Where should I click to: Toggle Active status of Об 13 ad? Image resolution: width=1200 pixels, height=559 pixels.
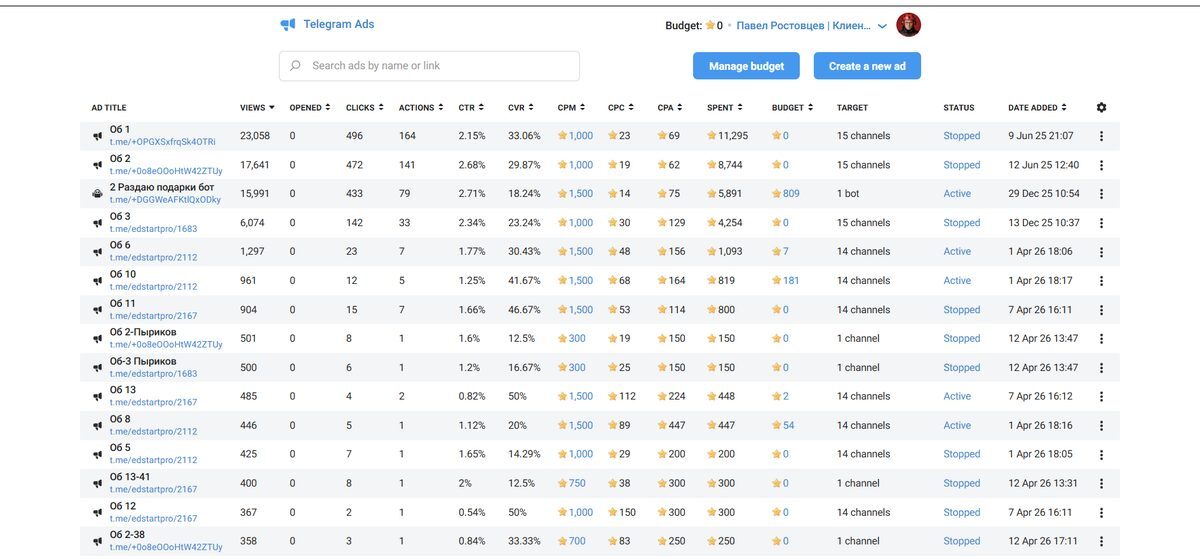pos(957,397)
